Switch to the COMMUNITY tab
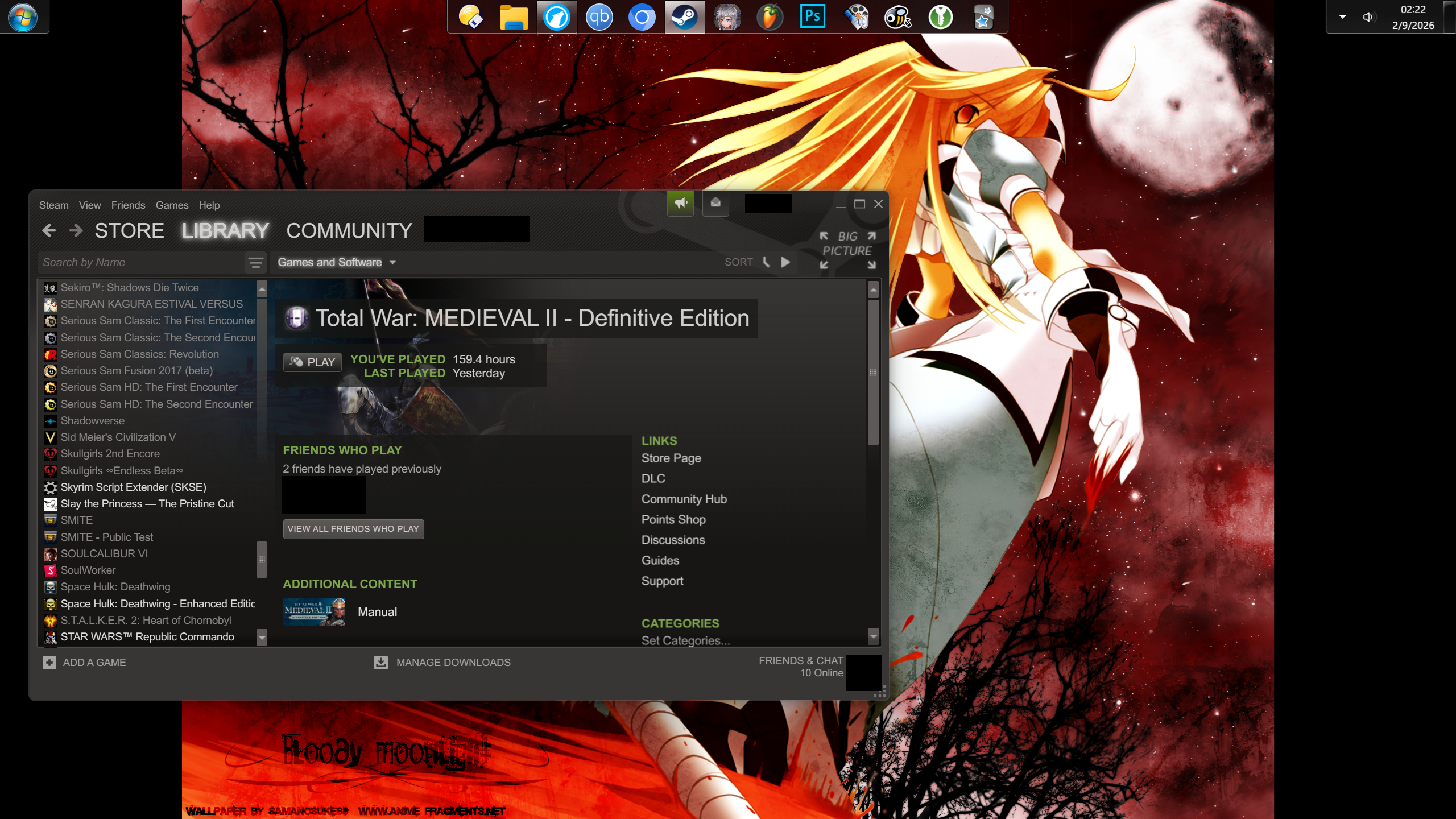1456x819 pixels. click(349, 230)
